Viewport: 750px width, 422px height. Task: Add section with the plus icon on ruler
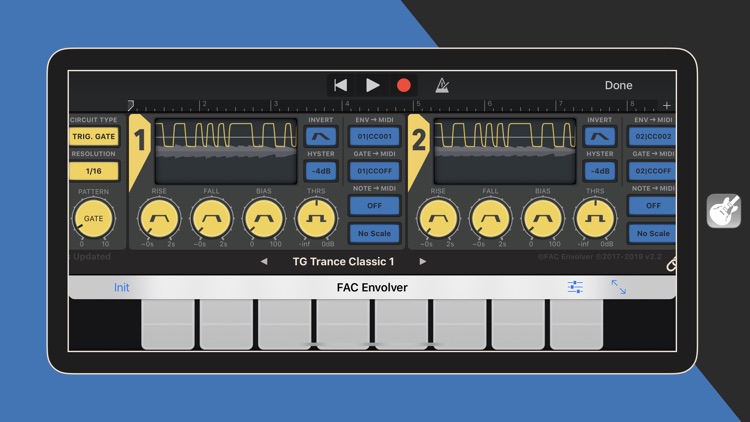[667, 105]
